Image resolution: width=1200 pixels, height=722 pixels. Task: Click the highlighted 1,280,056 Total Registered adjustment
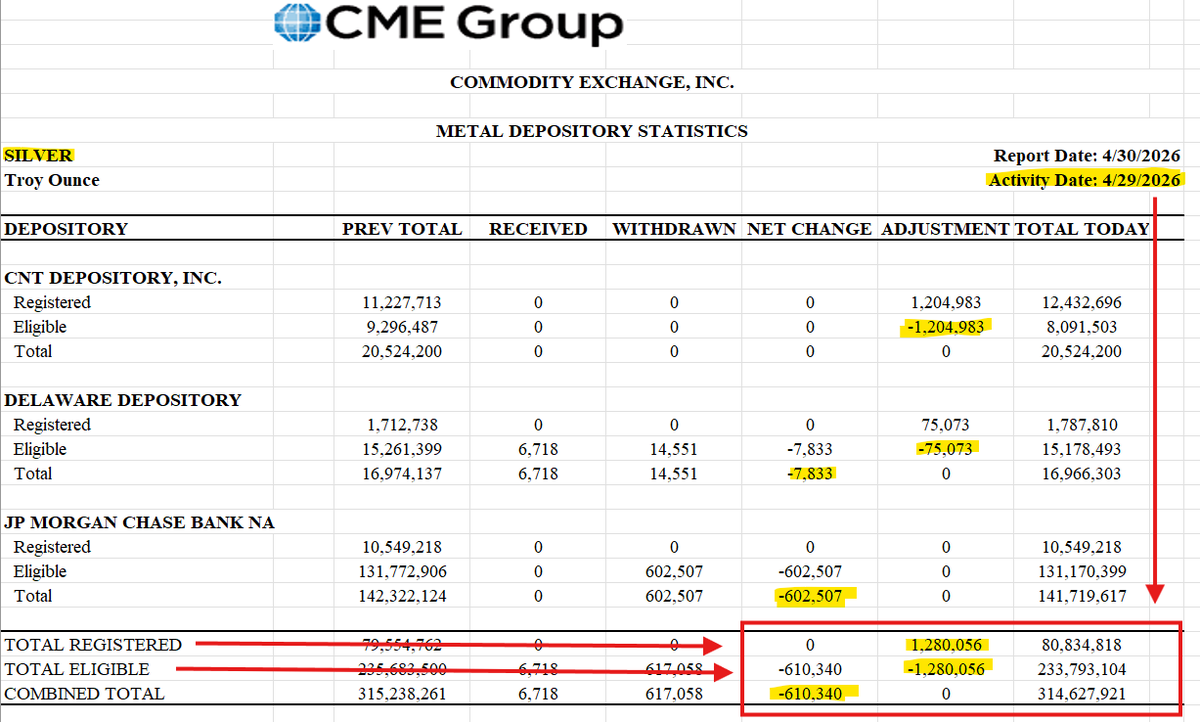pyautogui.click(x=945, y=645)
